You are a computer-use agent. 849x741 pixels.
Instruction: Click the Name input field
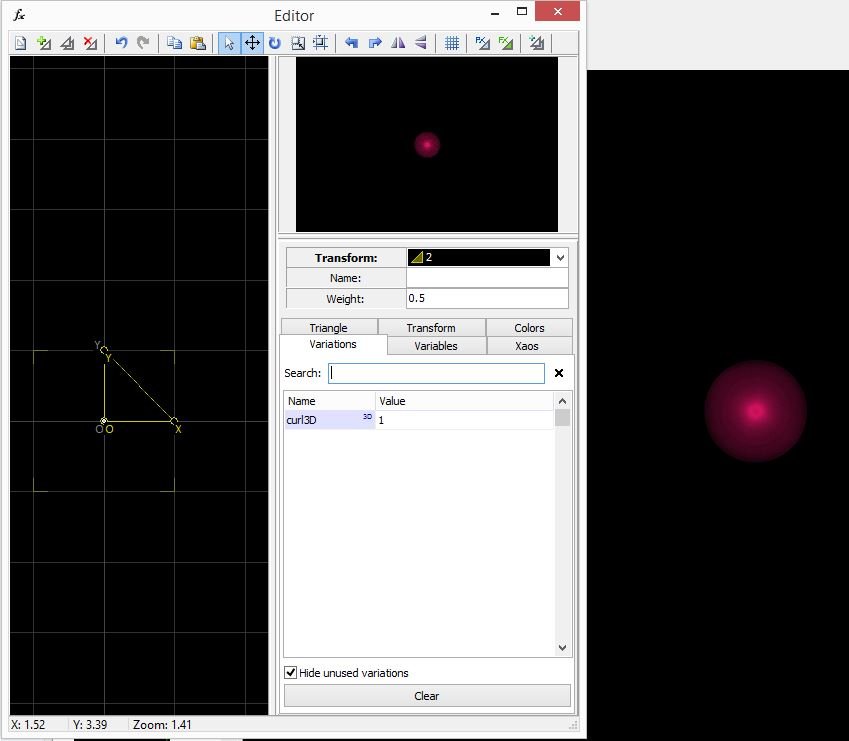pos(487,278)
